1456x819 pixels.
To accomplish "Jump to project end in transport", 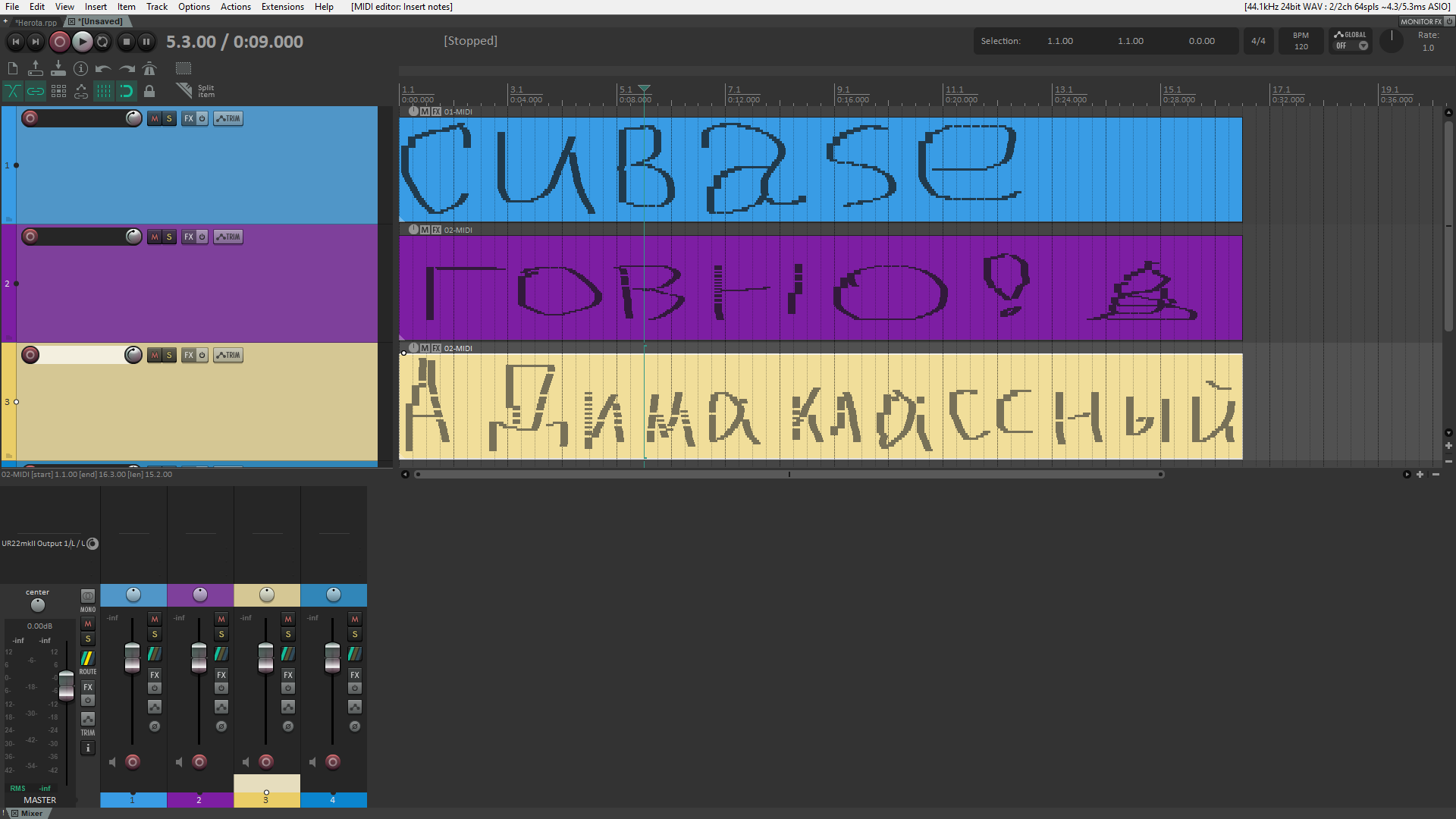I will (35, 42).
